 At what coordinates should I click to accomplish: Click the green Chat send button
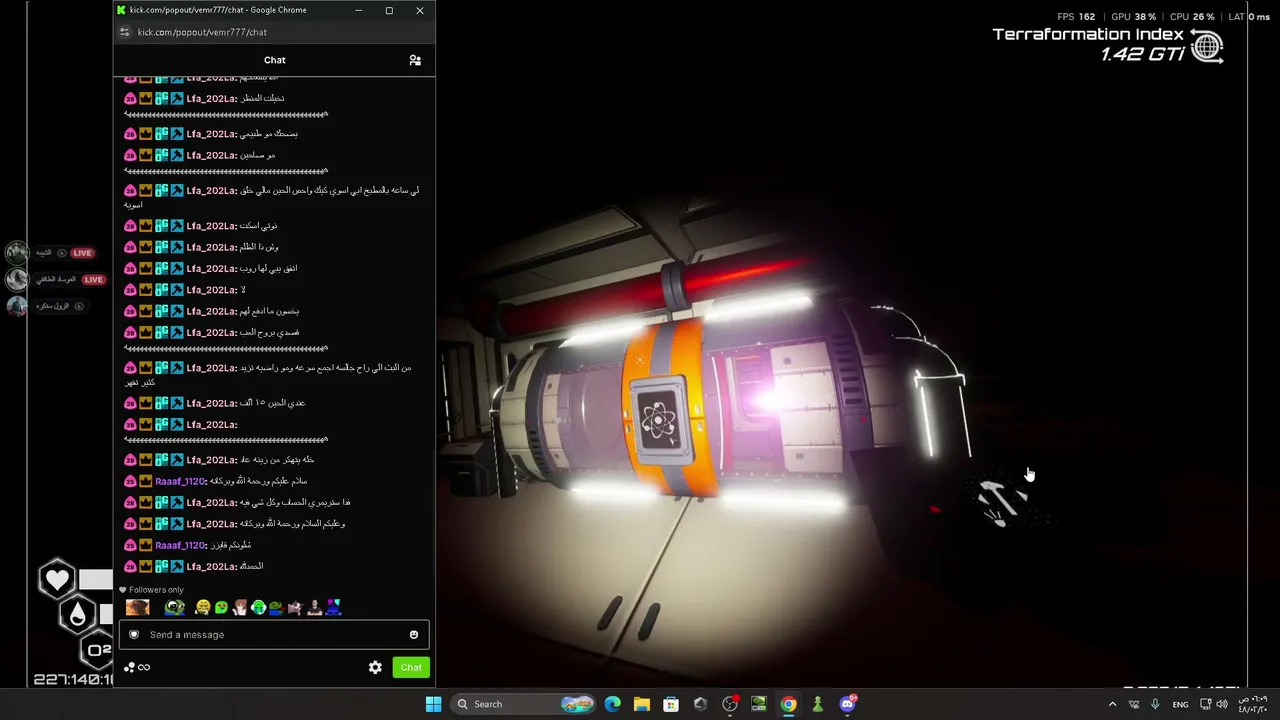click(x=411, y=667)
